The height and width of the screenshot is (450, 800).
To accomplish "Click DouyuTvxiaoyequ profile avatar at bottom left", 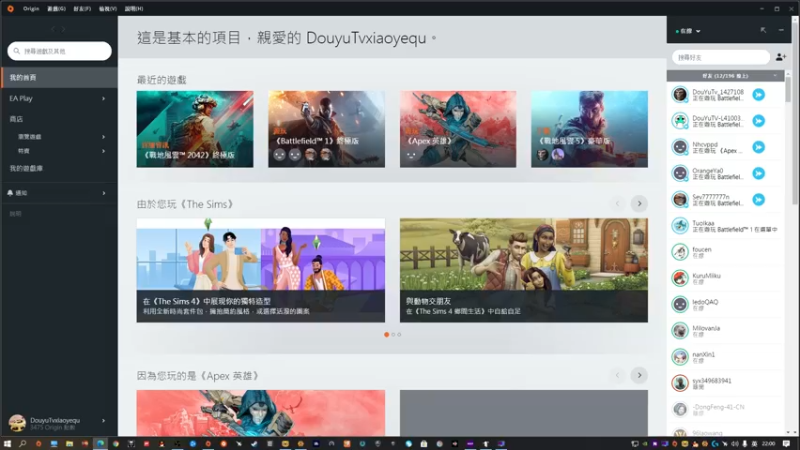I will click(x=17, y=423).
